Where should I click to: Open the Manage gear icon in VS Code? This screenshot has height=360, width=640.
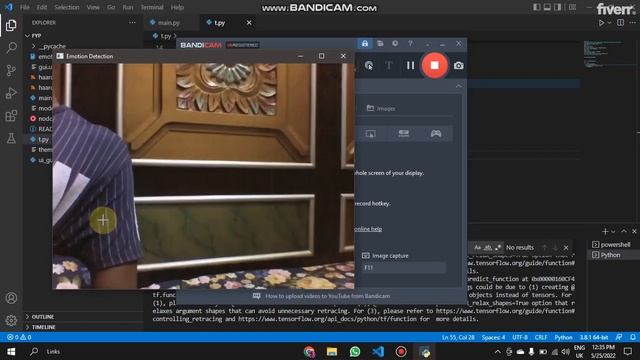[x=11, y=320]
